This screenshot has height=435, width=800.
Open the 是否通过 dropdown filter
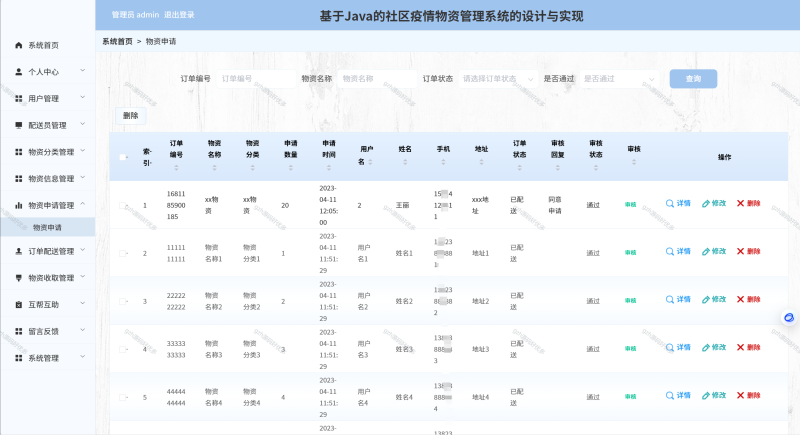coord(619,79)
